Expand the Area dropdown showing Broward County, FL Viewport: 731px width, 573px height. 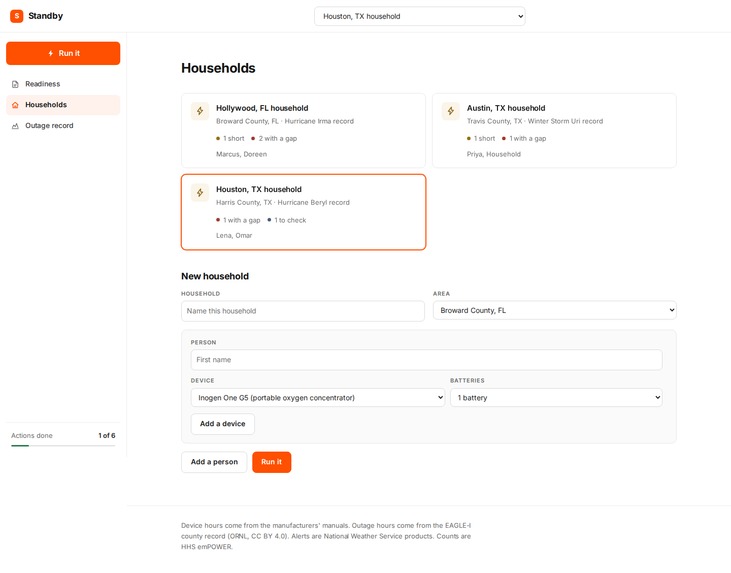[555, 311]
